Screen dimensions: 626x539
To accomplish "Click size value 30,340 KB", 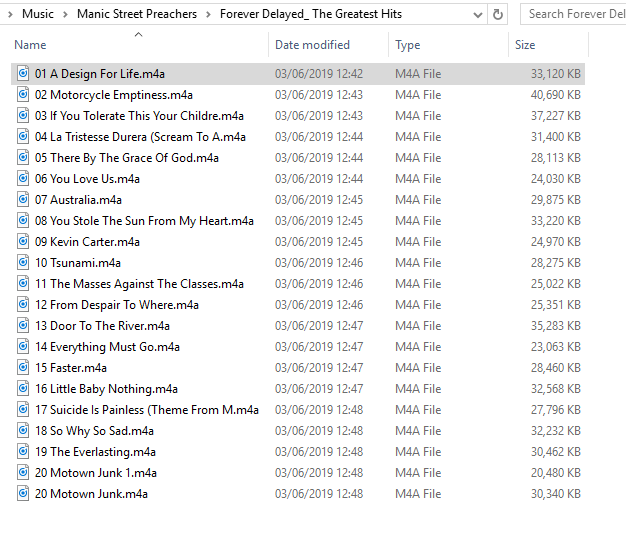I will [x=555, y=494].
